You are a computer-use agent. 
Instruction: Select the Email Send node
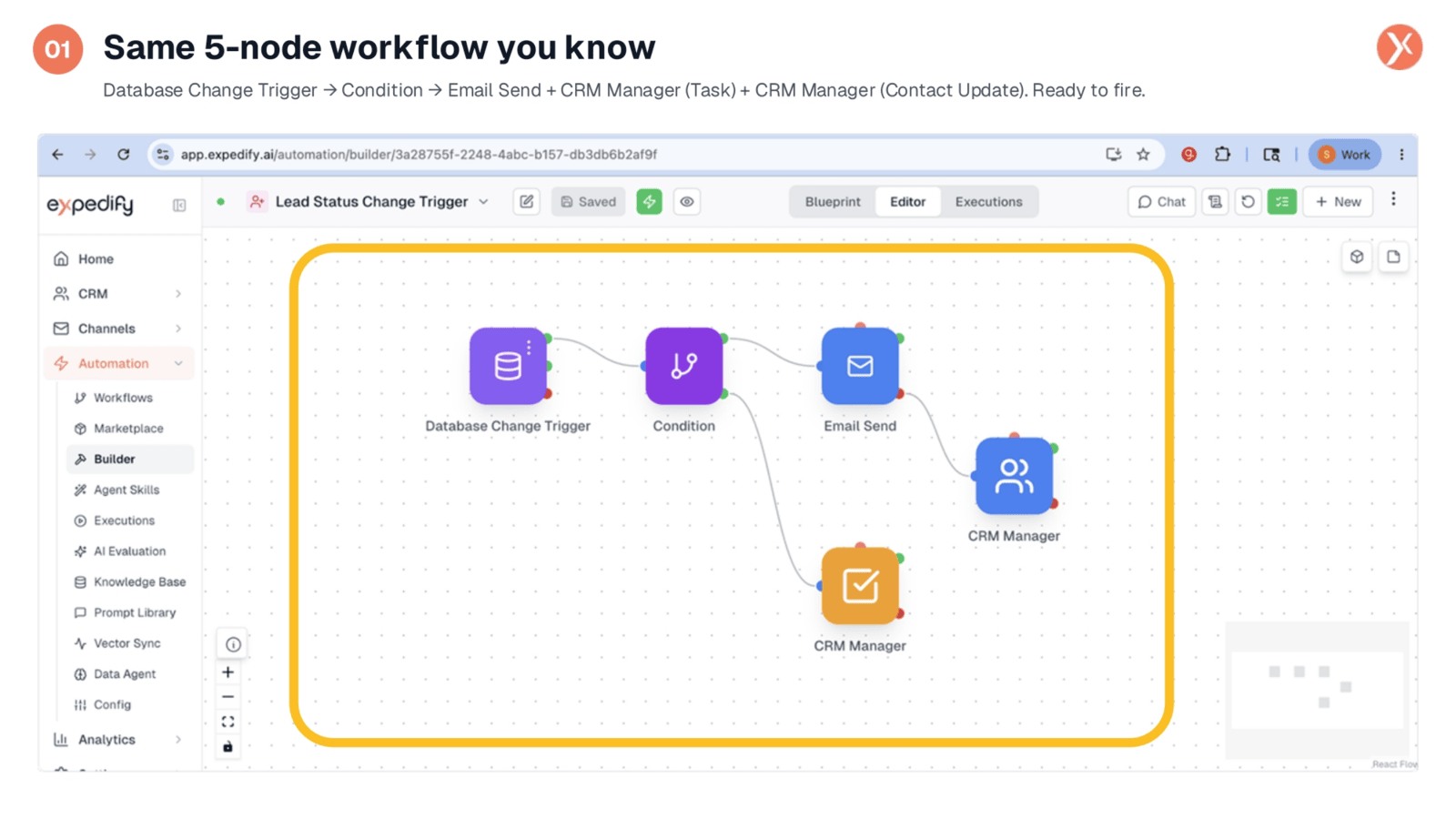(860, 367)
